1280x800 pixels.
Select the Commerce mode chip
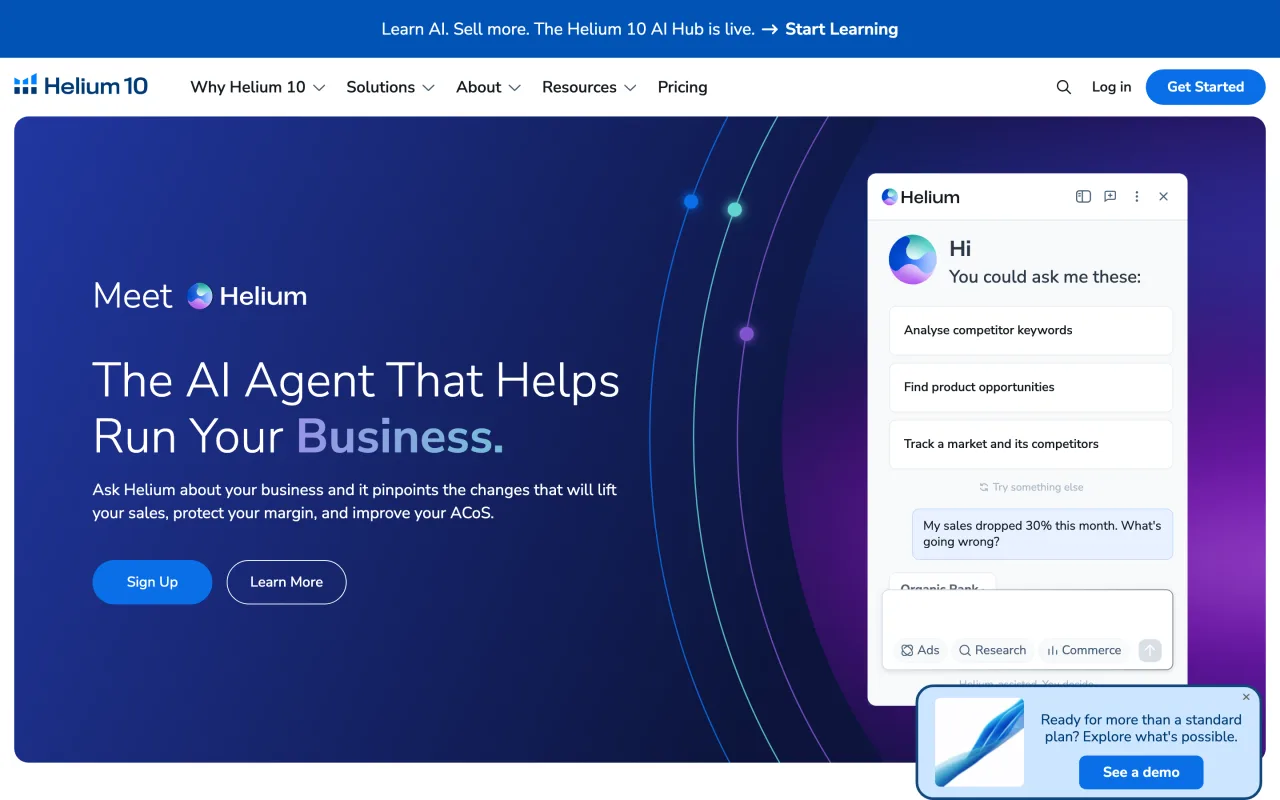[x=1083, y=650]
